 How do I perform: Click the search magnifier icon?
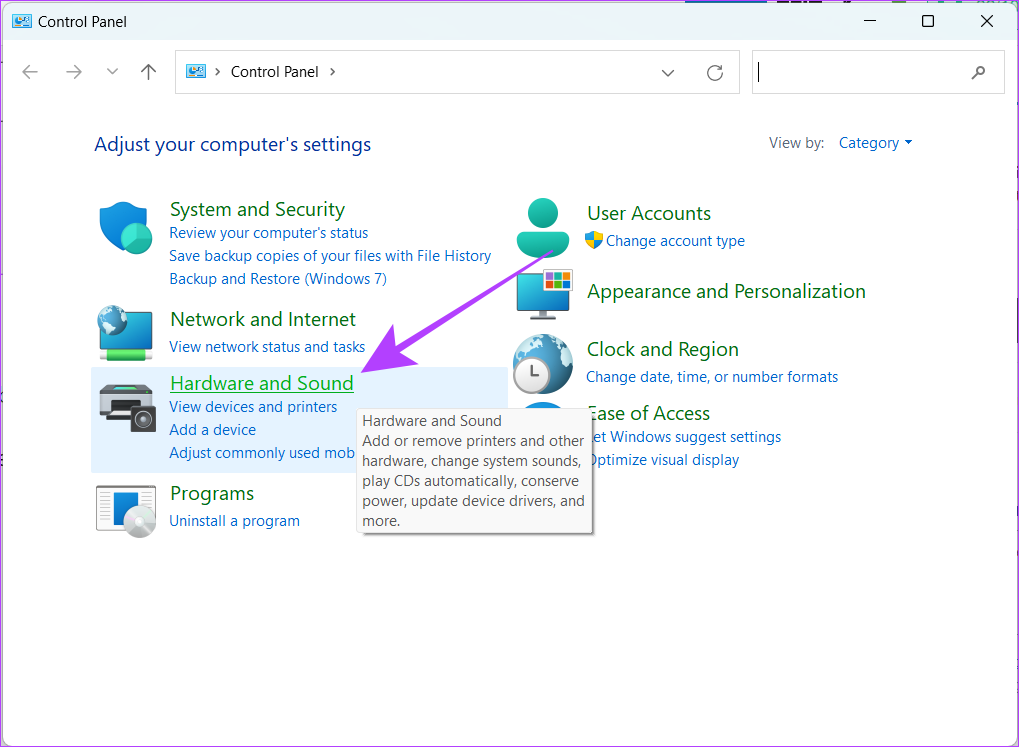[x=977, y=72]
